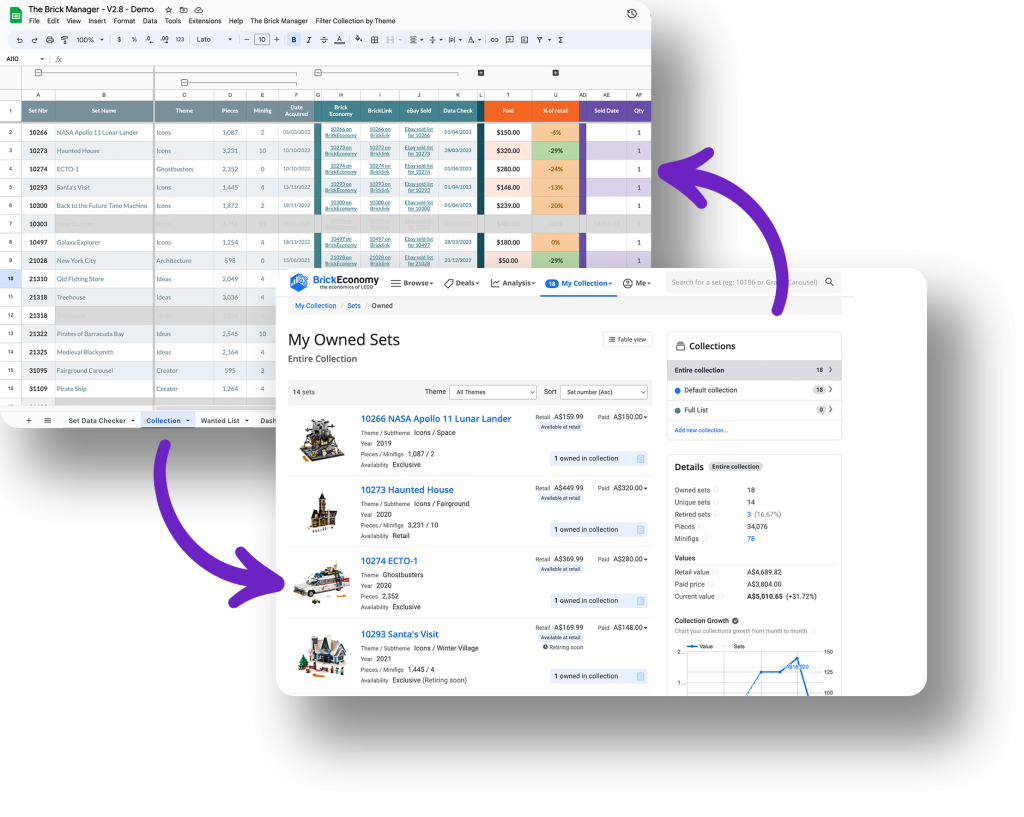Open the 10273 Haunted House link
The height and width of the screenshot is (817, 1024).
[x=407, y=490]
